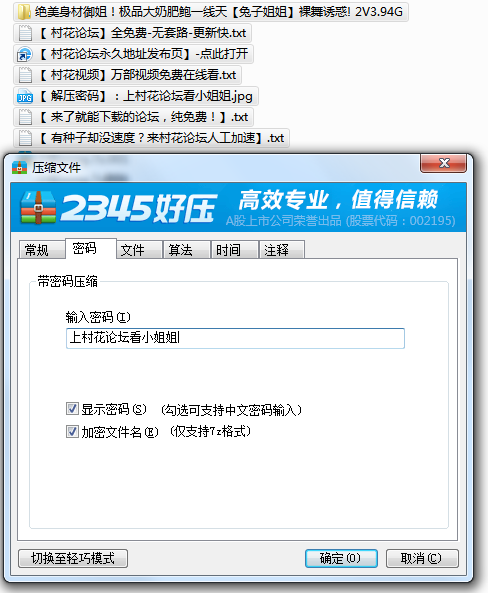Select the 全免费-无套路-更新快.txt file icon
488x593 pixels.
(25, 33)
